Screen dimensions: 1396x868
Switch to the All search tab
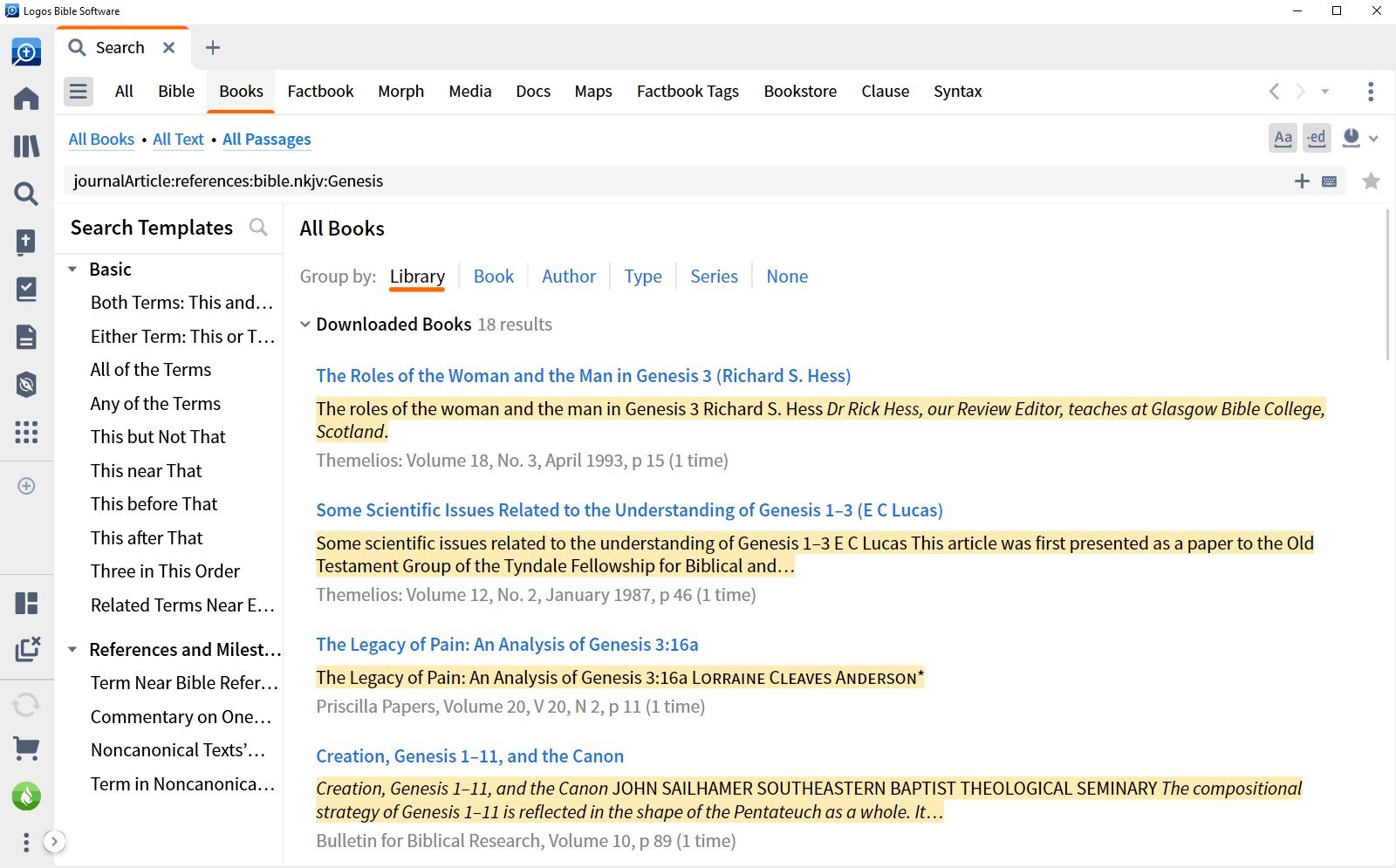coord(124,91)
